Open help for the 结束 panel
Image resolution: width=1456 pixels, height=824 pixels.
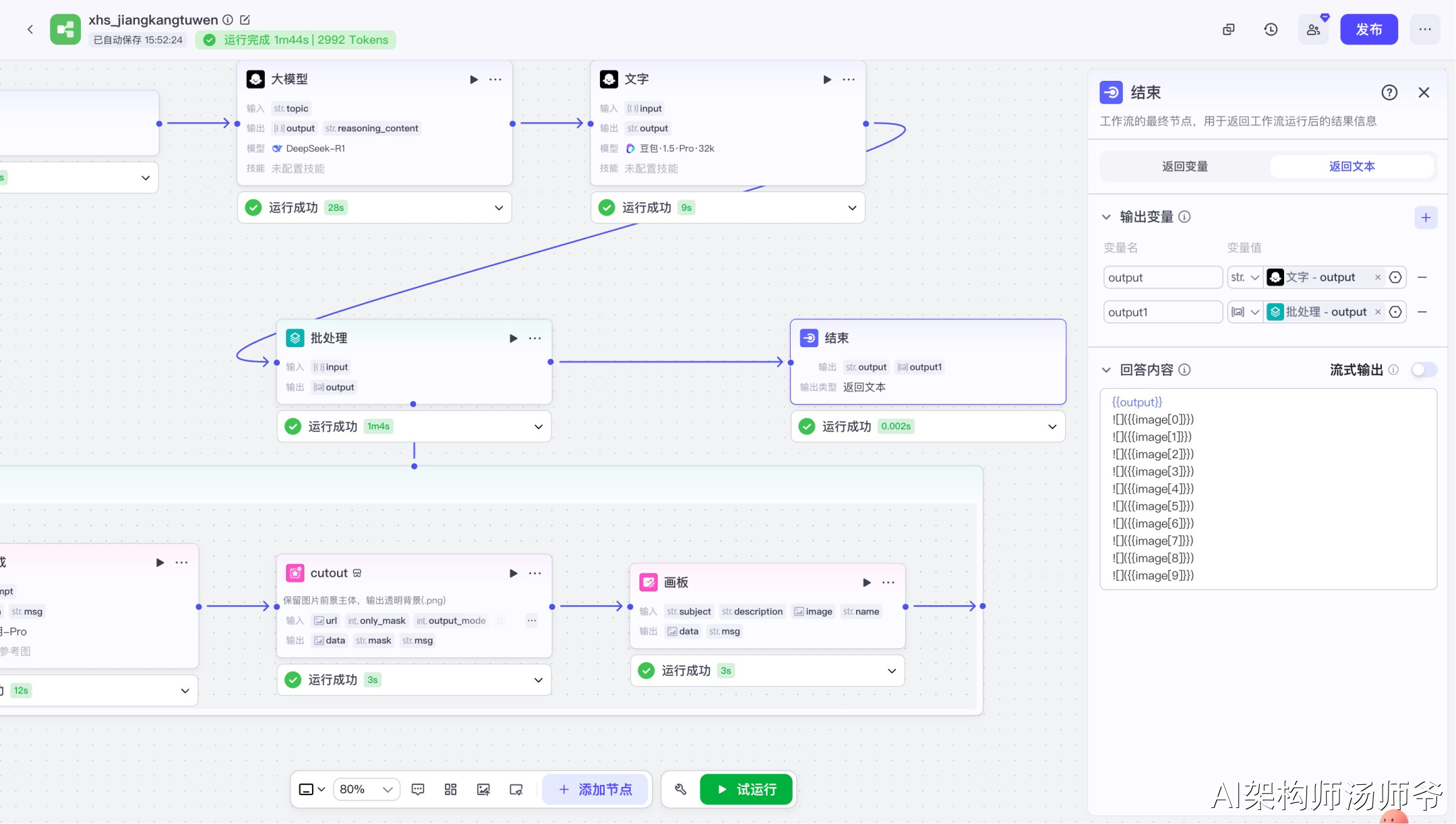coord(1389,92)
